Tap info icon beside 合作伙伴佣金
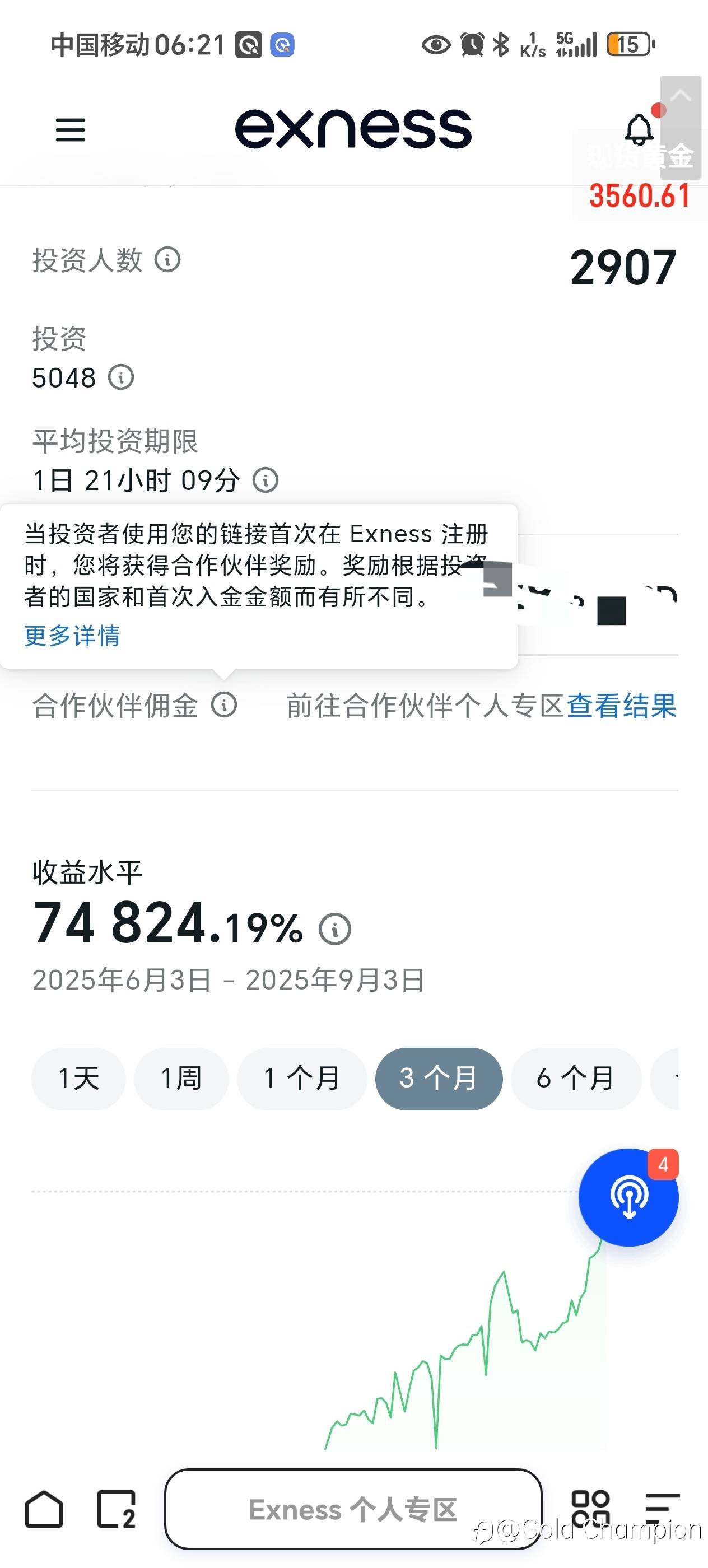 [x=224, y=706]
